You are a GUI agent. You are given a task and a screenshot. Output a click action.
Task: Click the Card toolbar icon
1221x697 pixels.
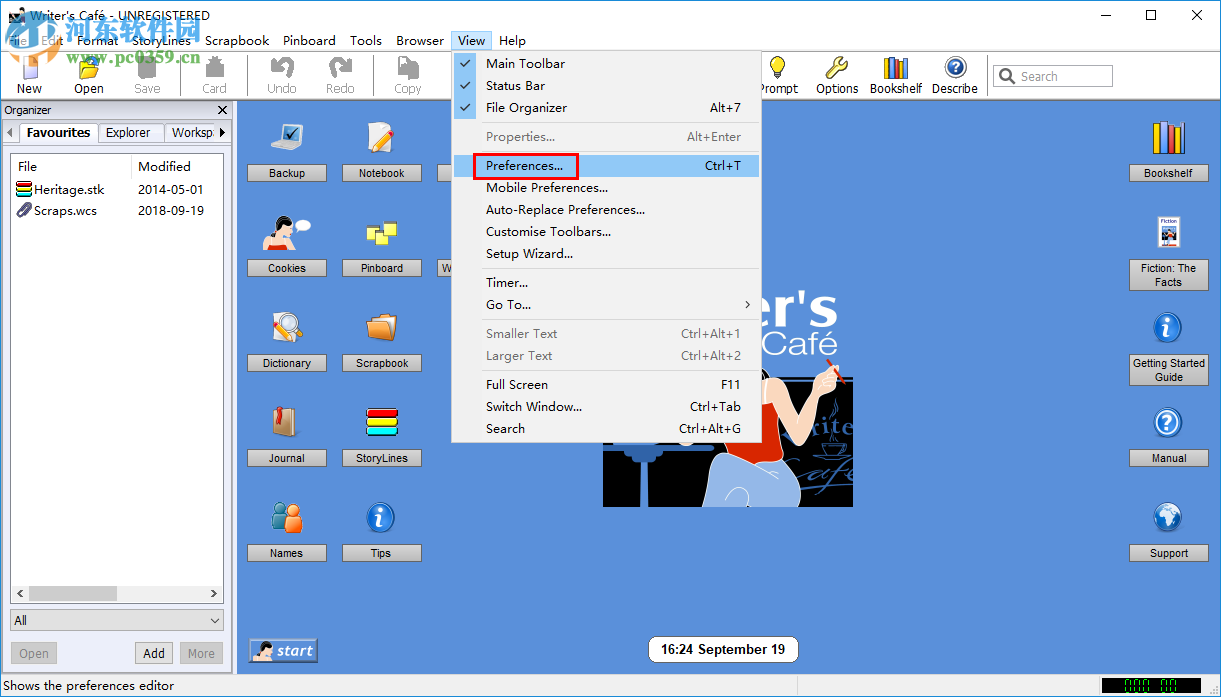tap(215, 76)
